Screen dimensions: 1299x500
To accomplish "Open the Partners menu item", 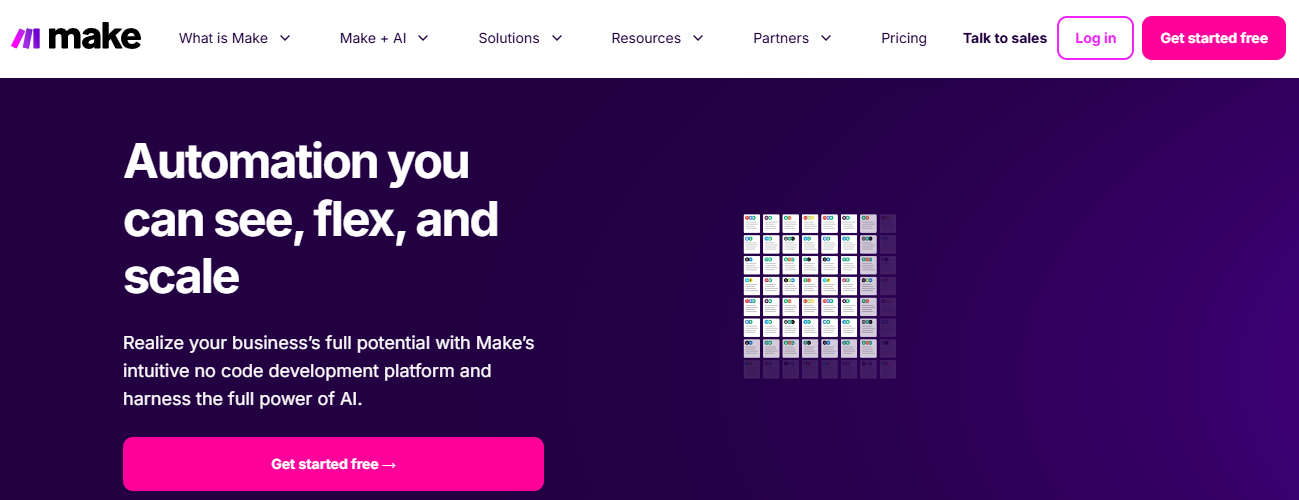I will (x=781, y=38).
